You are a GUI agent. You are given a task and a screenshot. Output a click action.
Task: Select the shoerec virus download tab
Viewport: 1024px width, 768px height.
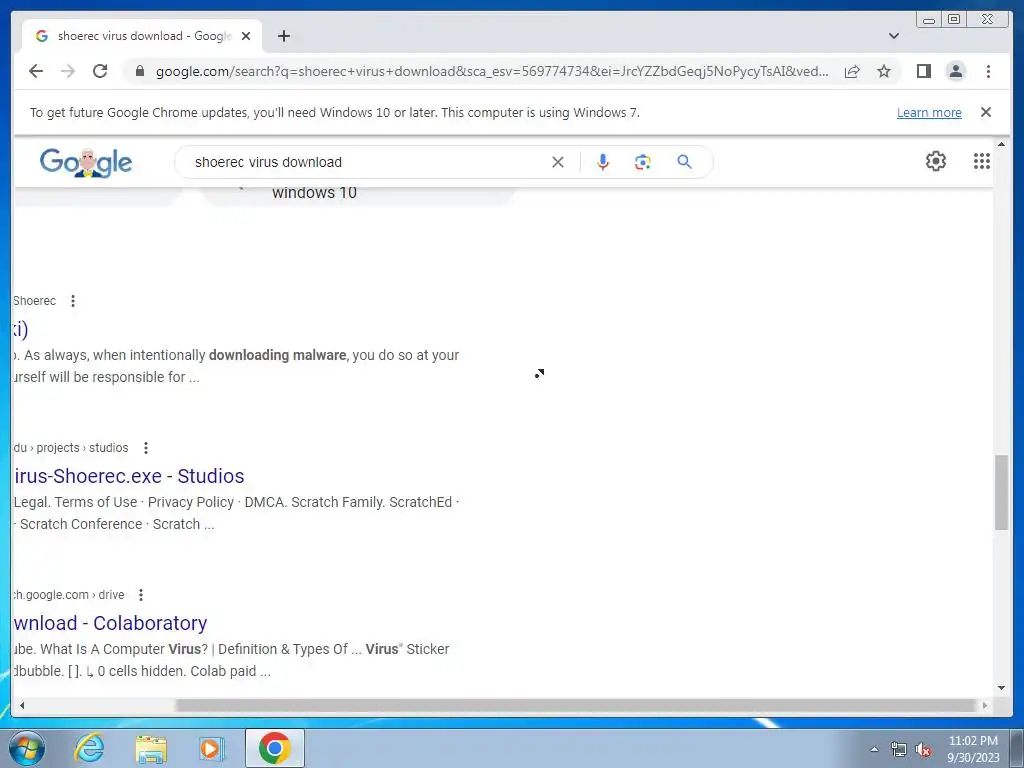click(142, 36)
